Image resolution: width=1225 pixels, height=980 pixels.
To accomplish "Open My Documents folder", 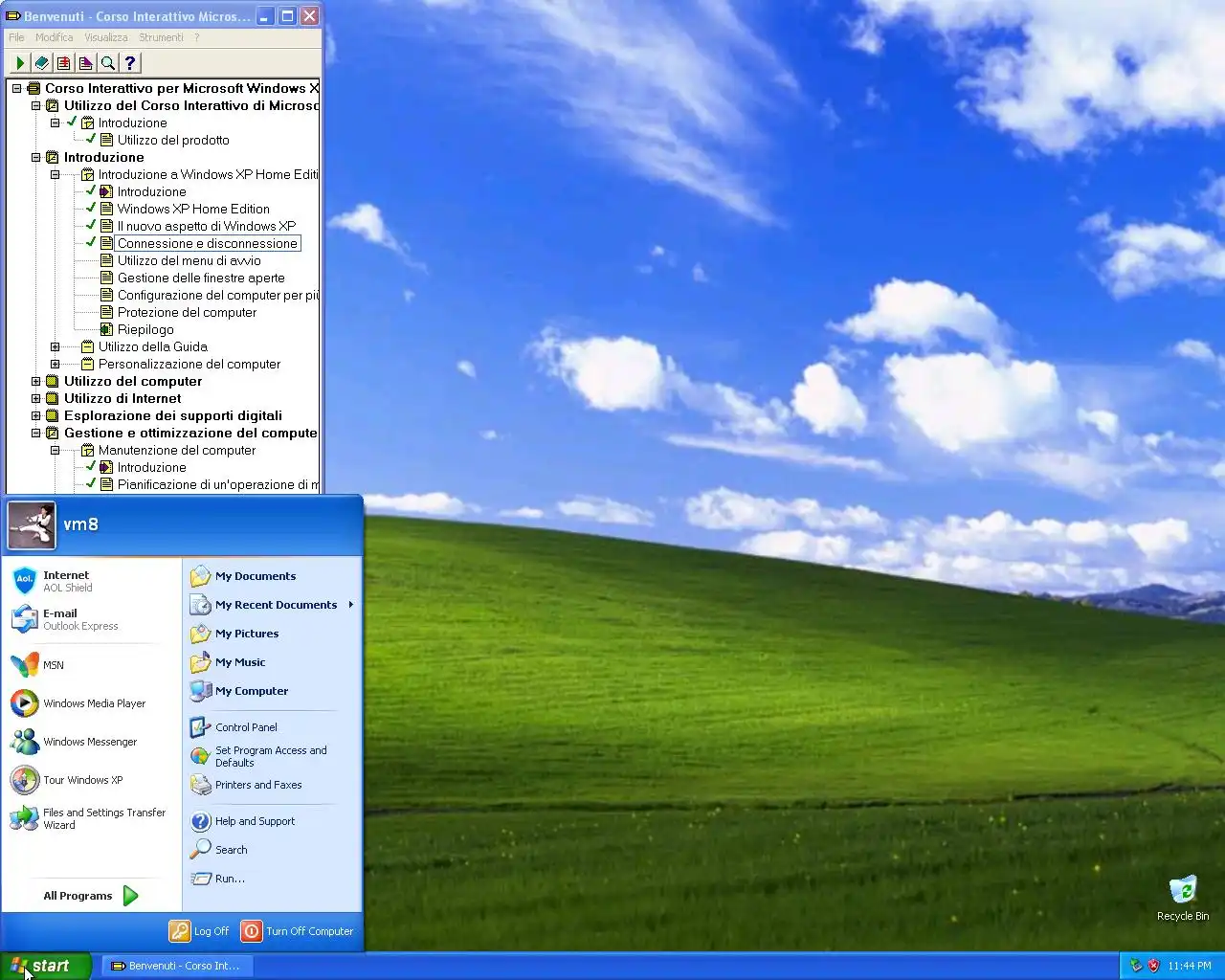I will (273, 576).
